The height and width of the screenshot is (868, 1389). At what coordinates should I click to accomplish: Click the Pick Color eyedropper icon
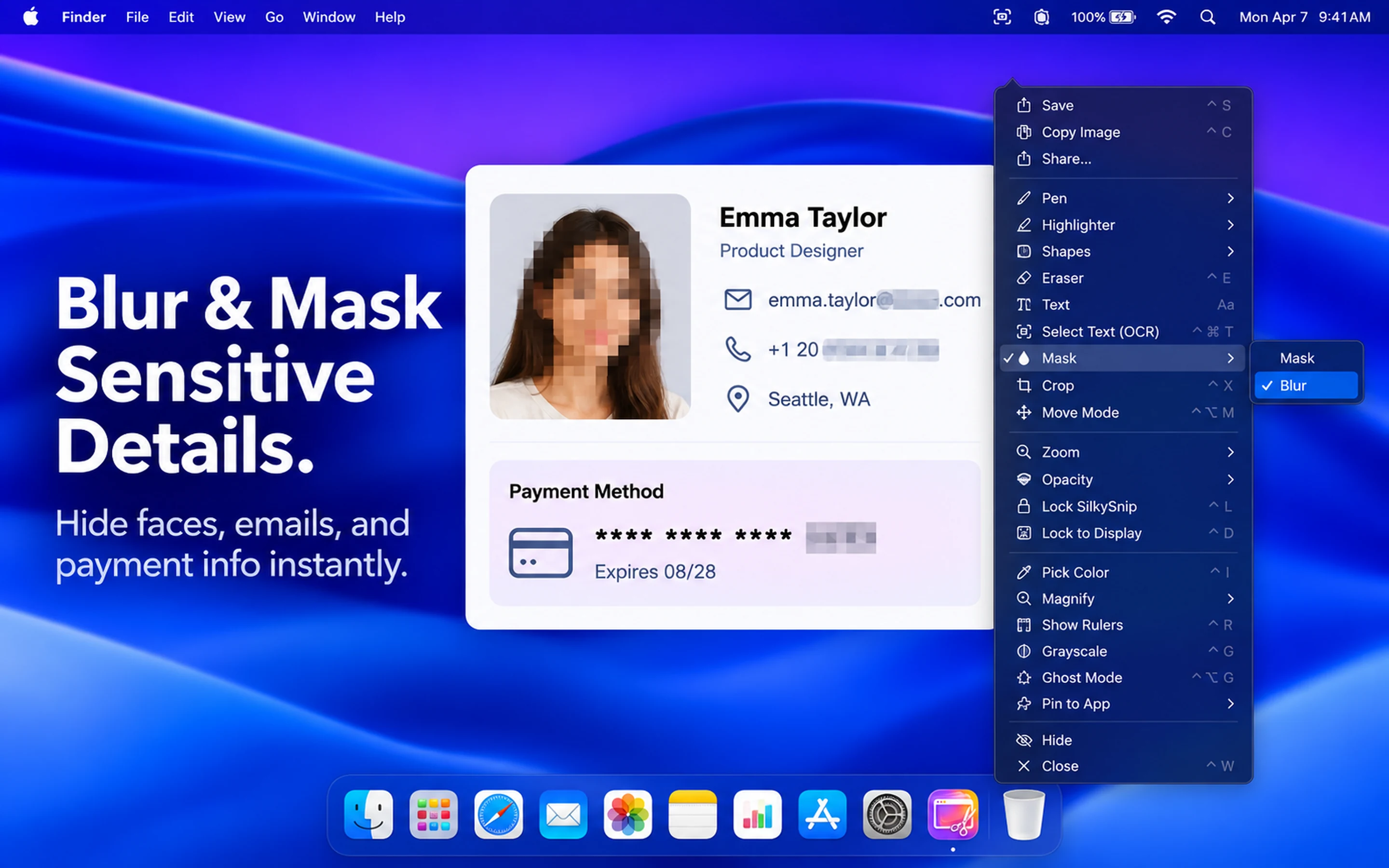click(x=1023, y=572)
